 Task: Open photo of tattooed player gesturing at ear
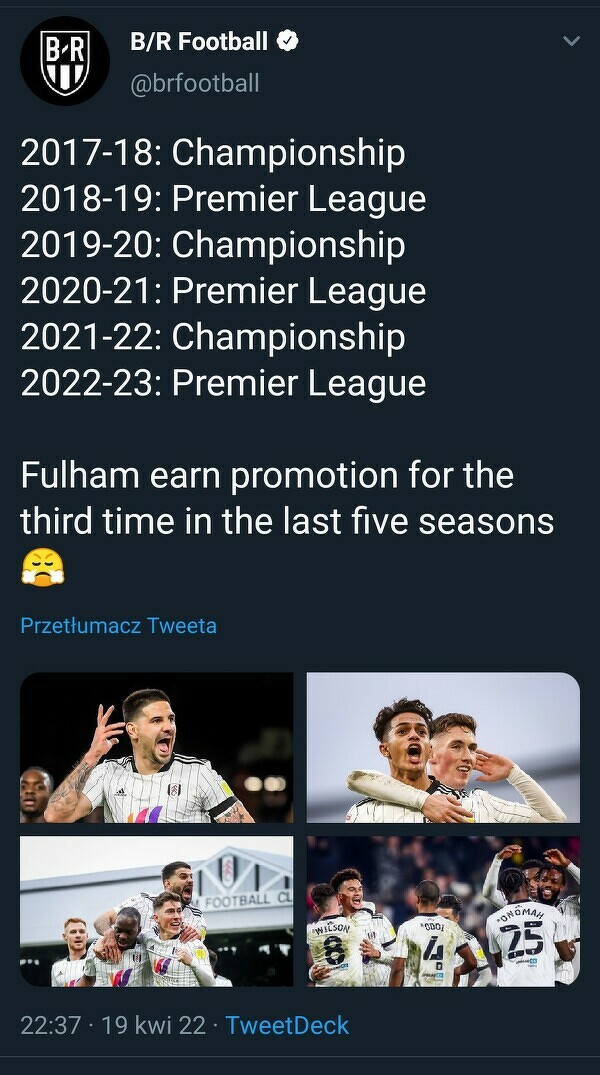click(x=157, y=747)
